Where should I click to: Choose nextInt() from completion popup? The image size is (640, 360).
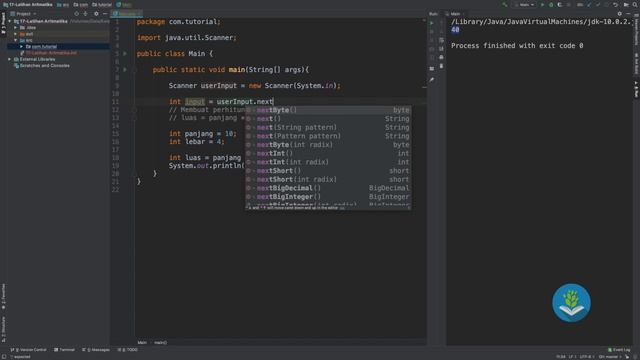pyautogui.click(x=328, y=153)
